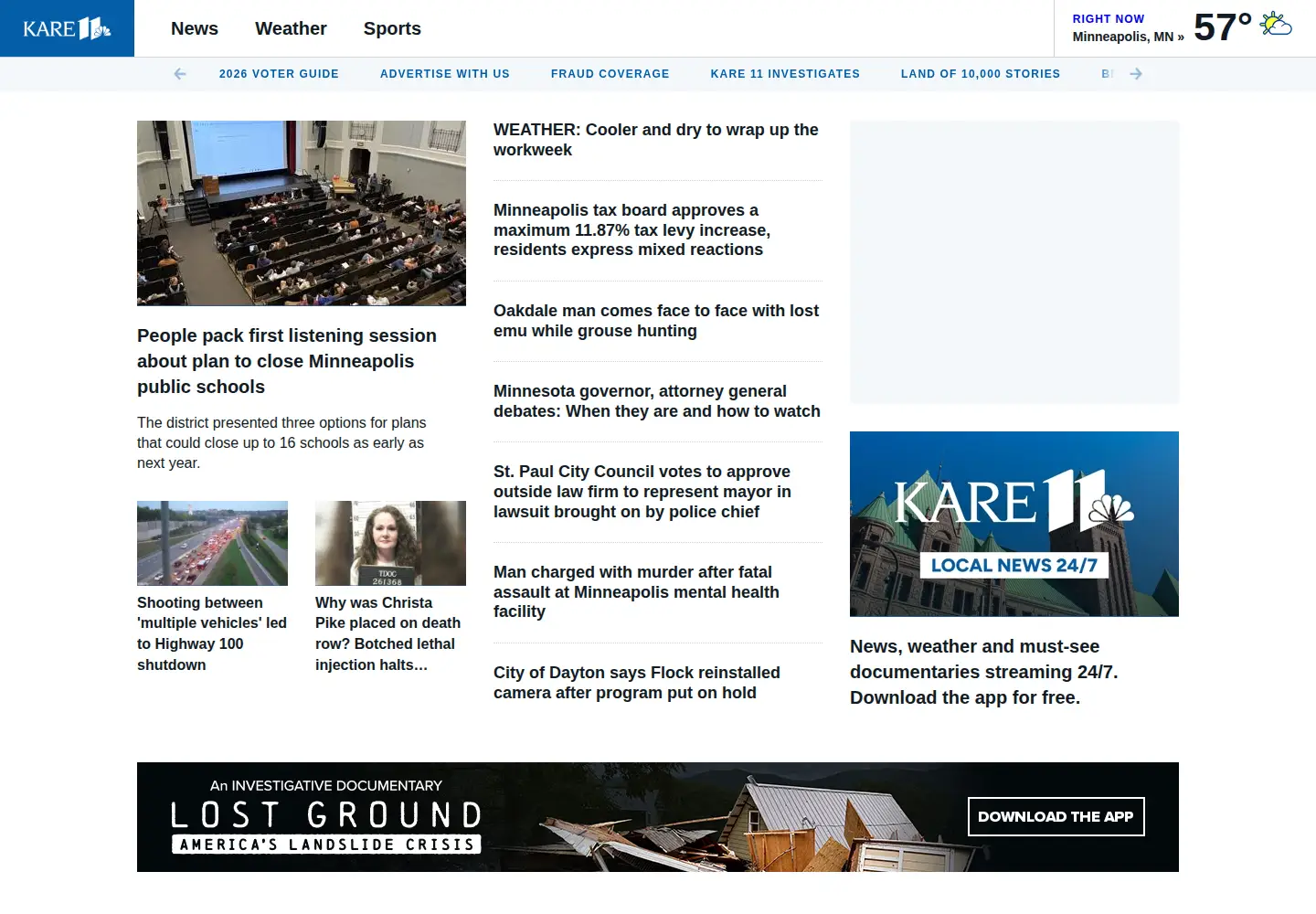This screenshot has height=914, width=1316.
Task: Open the News menu
Action: point(195,28)
